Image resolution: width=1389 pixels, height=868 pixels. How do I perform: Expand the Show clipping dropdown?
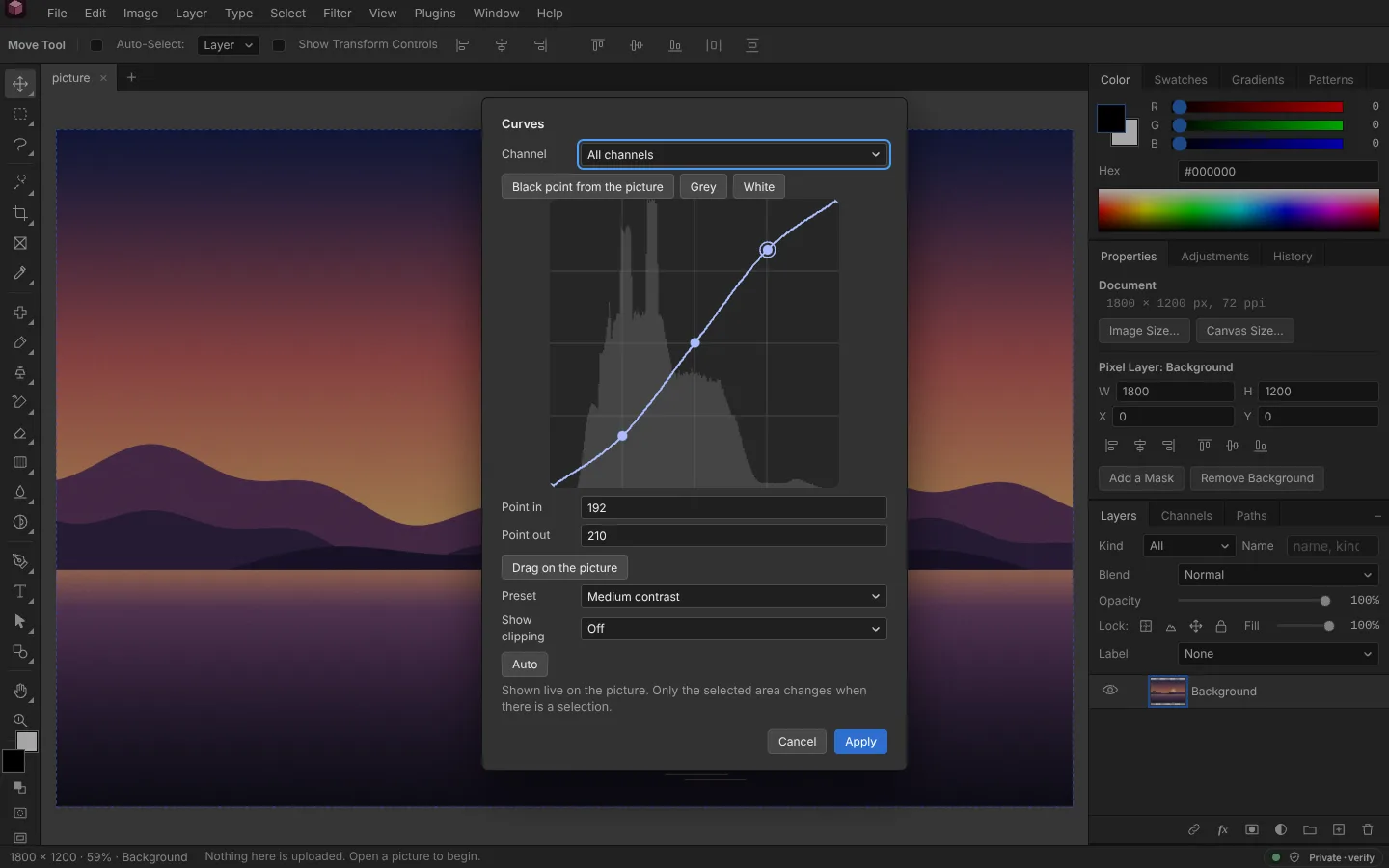[x=734, y=628]
